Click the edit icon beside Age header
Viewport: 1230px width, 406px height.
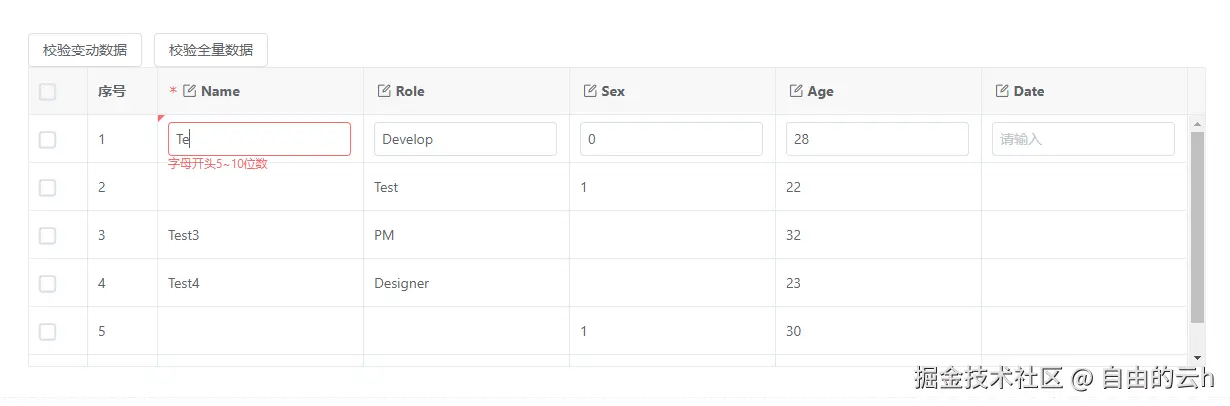796,91
